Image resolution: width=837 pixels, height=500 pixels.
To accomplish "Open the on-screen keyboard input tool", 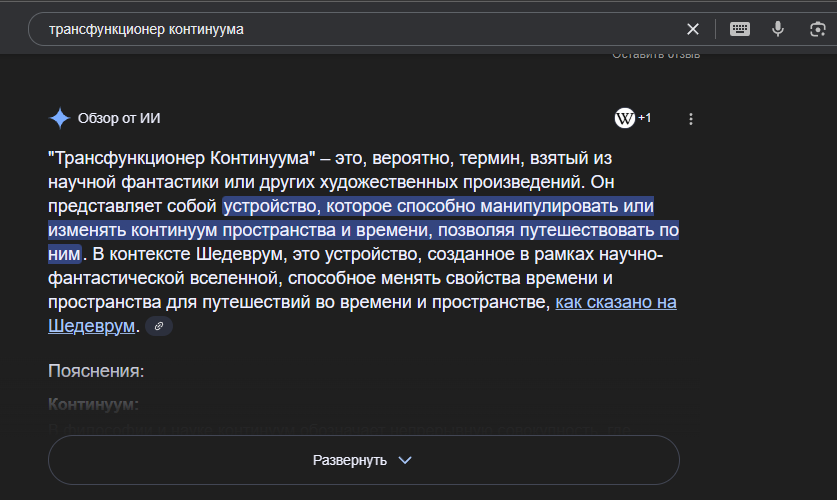I will [739, 29].
